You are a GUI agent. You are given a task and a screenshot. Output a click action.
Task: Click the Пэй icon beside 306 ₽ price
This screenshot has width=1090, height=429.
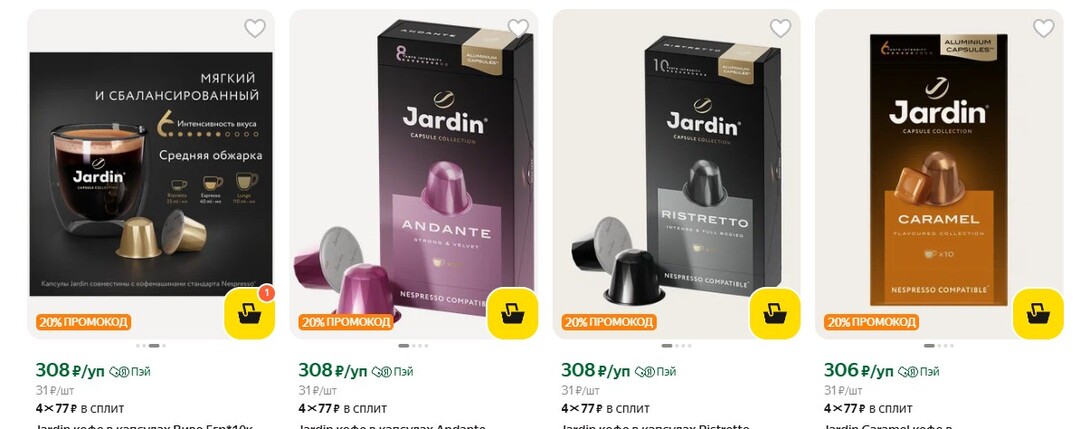[918, 372]
